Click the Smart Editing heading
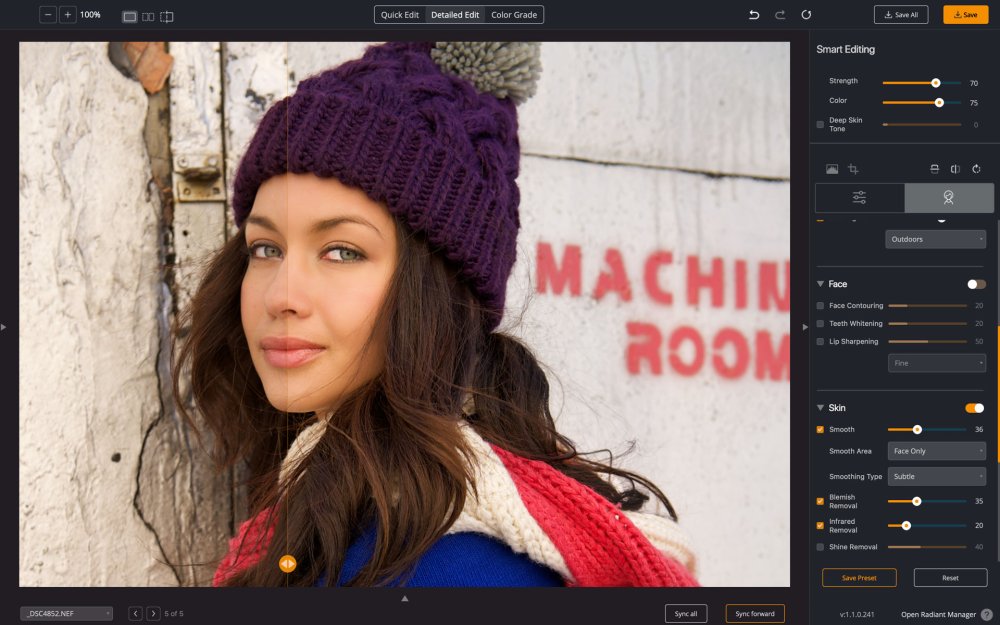Image resolution: width=1000 pixels, height=625 pixels. [x=846, y=49]
